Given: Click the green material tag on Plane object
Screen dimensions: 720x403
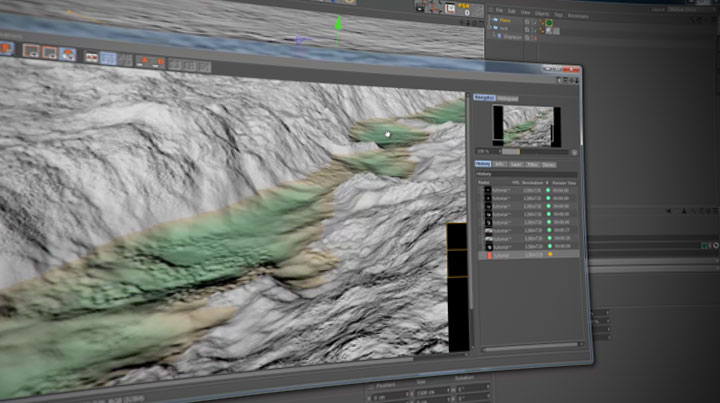Looking at the screenshot, I should click(x=549, y=22).
